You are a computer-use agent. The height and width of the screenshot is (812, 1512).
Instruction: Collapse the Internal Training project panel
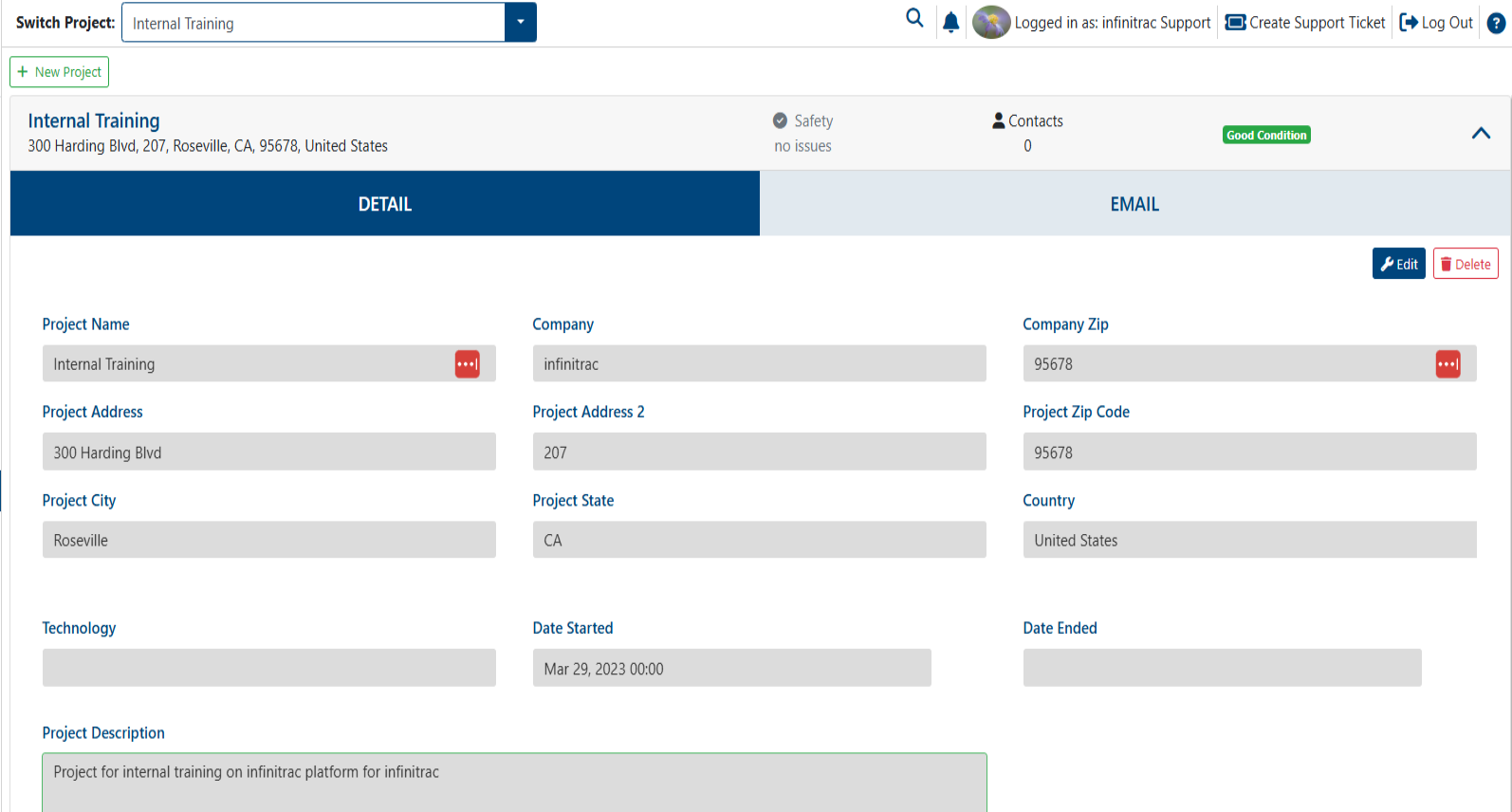1481,134
